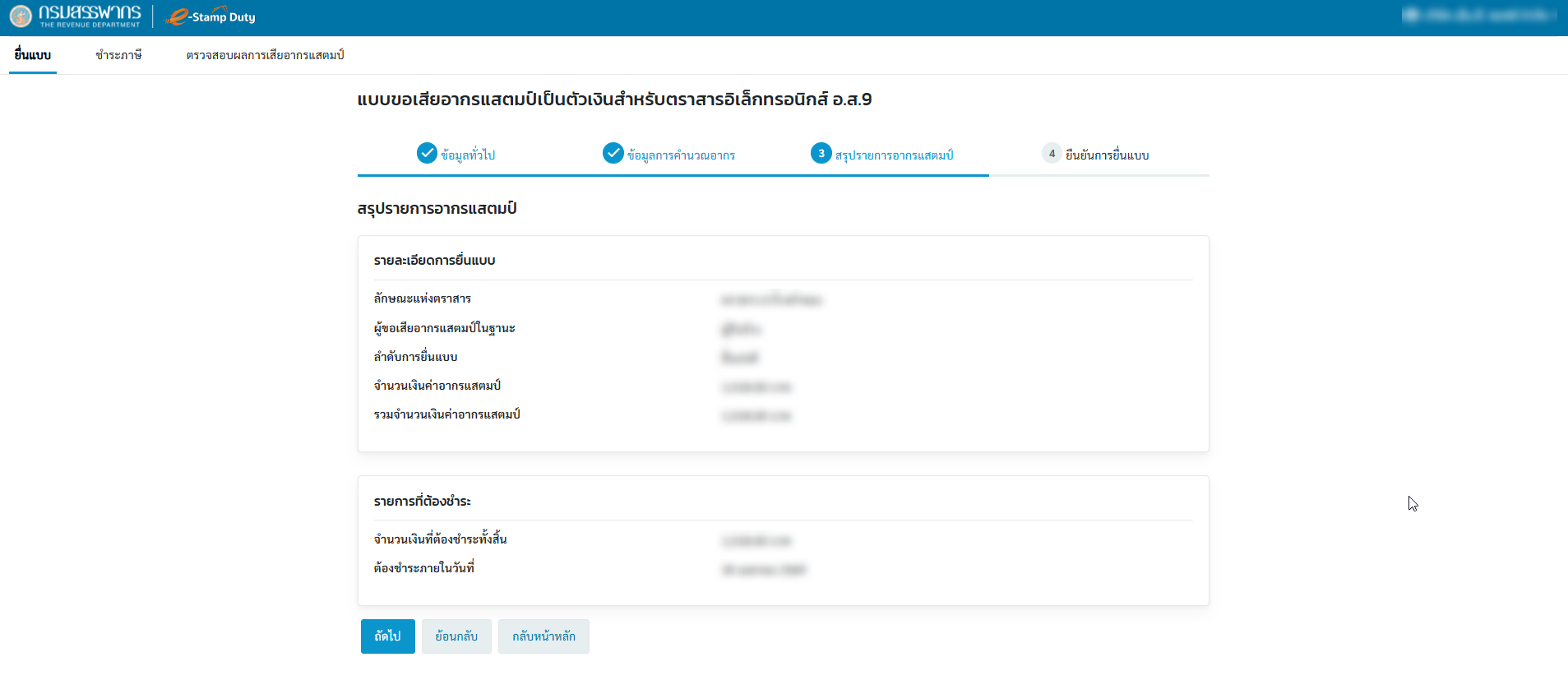Open the ยื่นแบบ tab
The image size is (1568, 694).
[33, 55]
